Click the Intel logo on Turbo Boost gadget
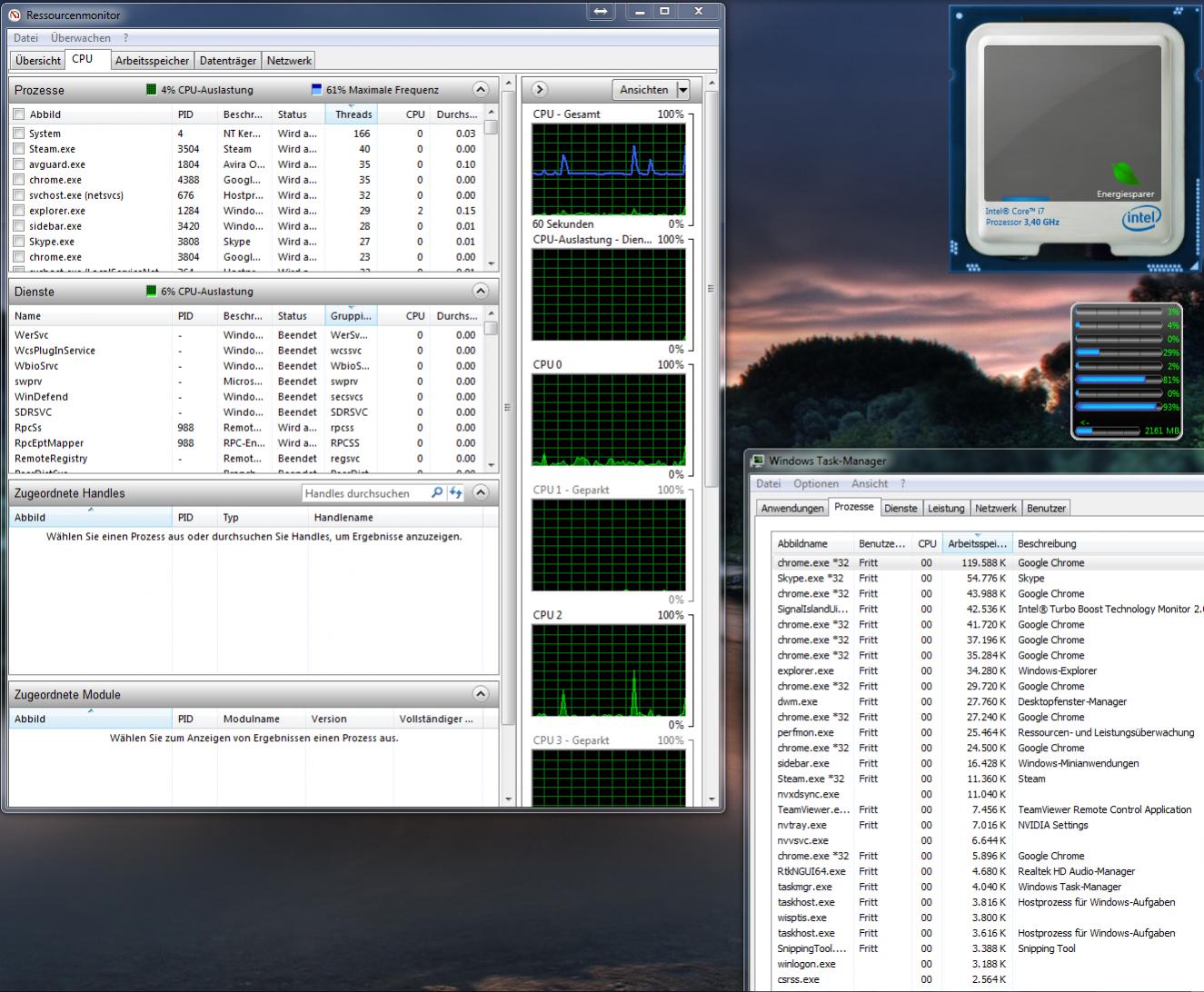Image resolution: width=1204 pixels, height=992 pixels. tap(1140, 218)
